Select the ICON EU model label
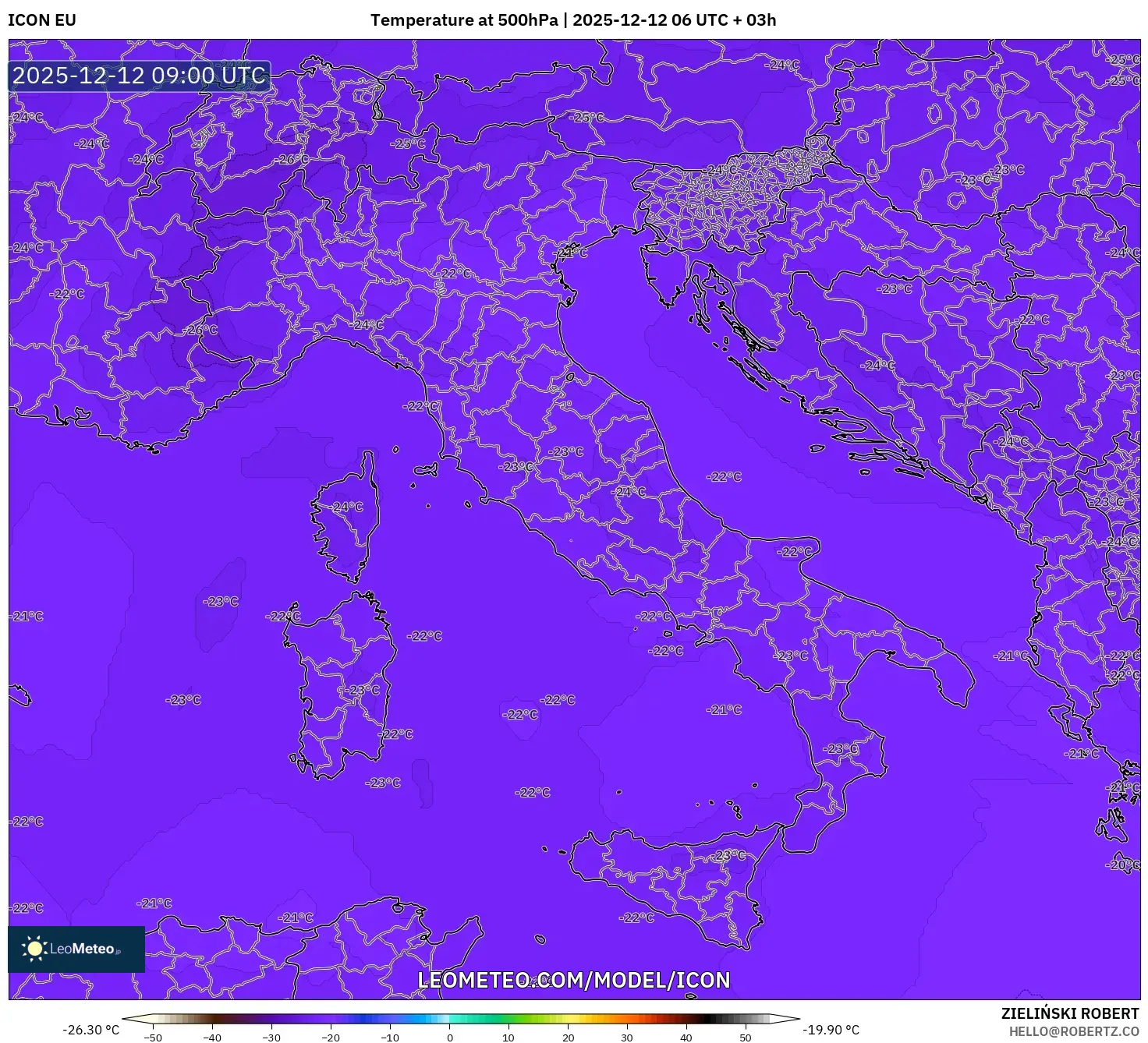Screen dimensions: 1148x1043 pyautogui.click(x=41, y=20)
